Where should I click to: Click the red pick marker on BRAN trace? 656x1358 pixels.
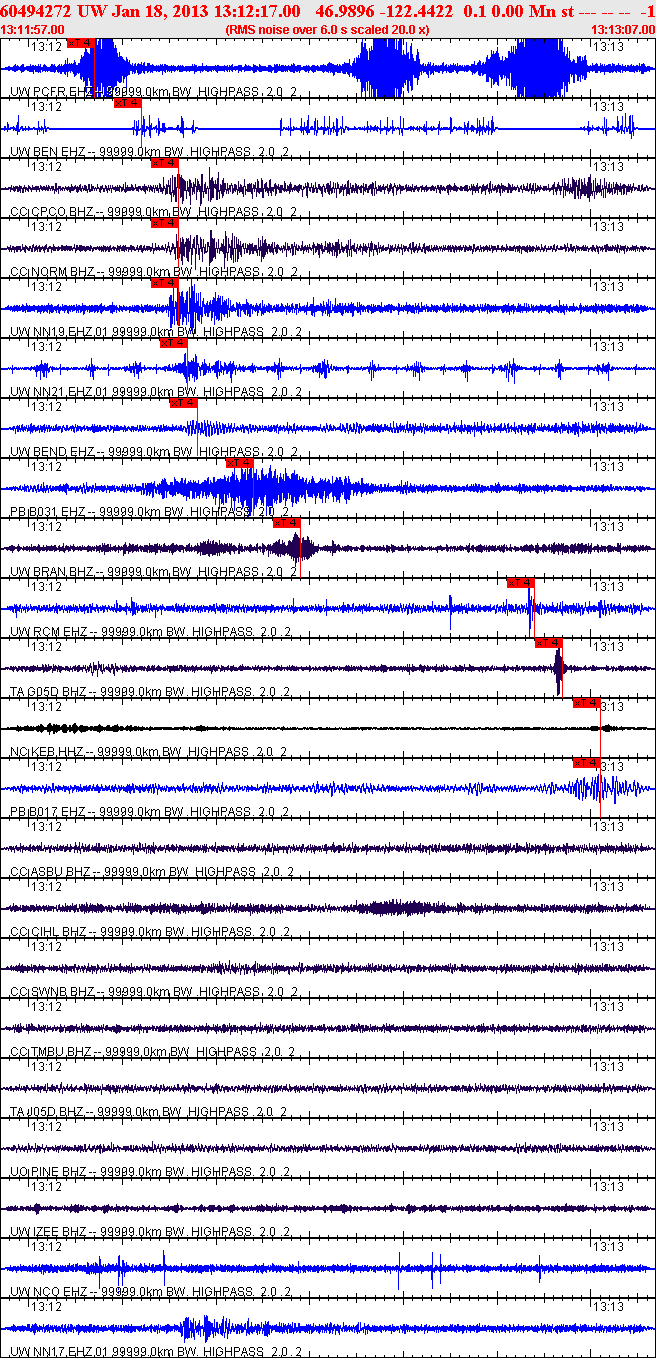tap(286, 523)
